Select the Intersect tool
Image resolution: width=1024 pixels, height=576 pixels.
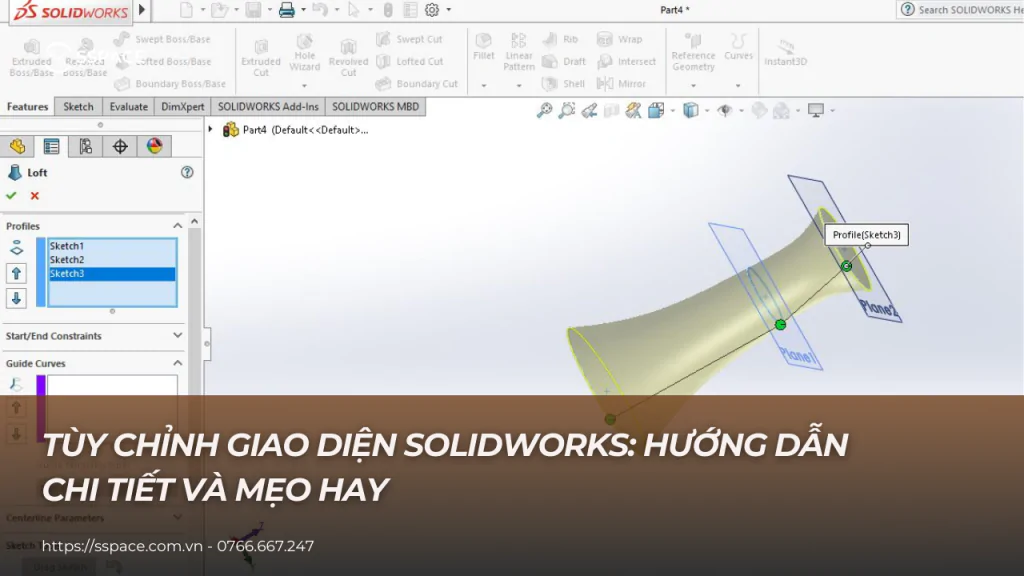(x=626, y=61)
